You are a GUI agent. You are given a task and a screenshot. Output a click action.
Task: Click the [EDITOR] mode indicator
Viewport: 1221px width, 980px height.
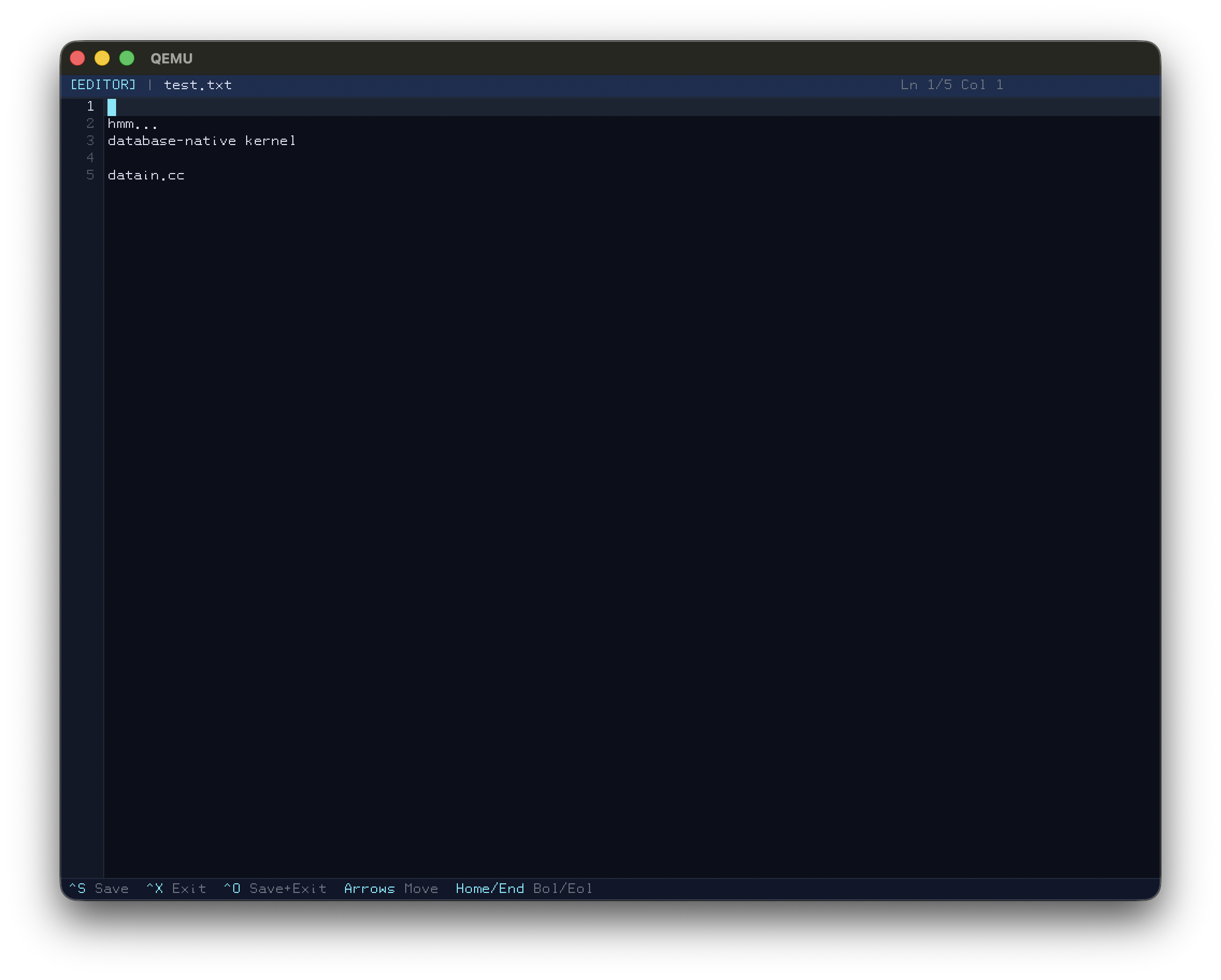(103, 84)
